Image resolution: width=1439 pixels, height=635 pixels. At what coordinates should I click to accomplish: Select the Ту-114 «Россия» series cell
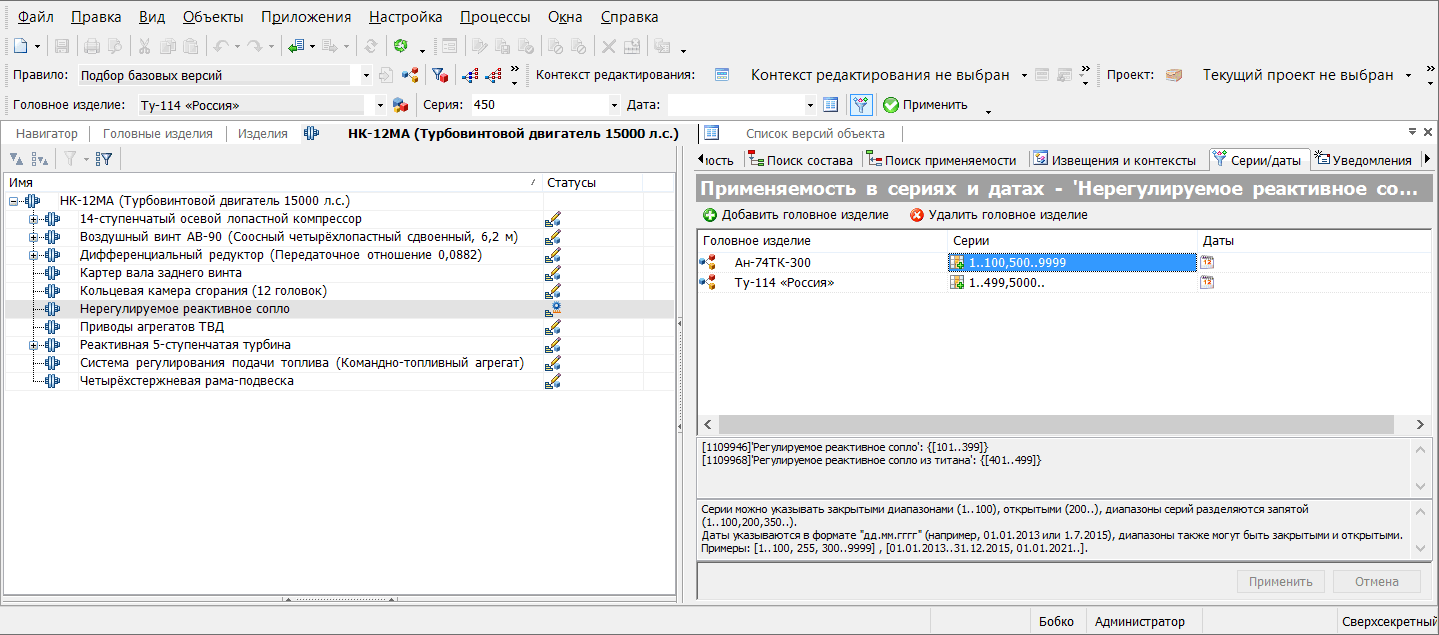click(1070, 283)
